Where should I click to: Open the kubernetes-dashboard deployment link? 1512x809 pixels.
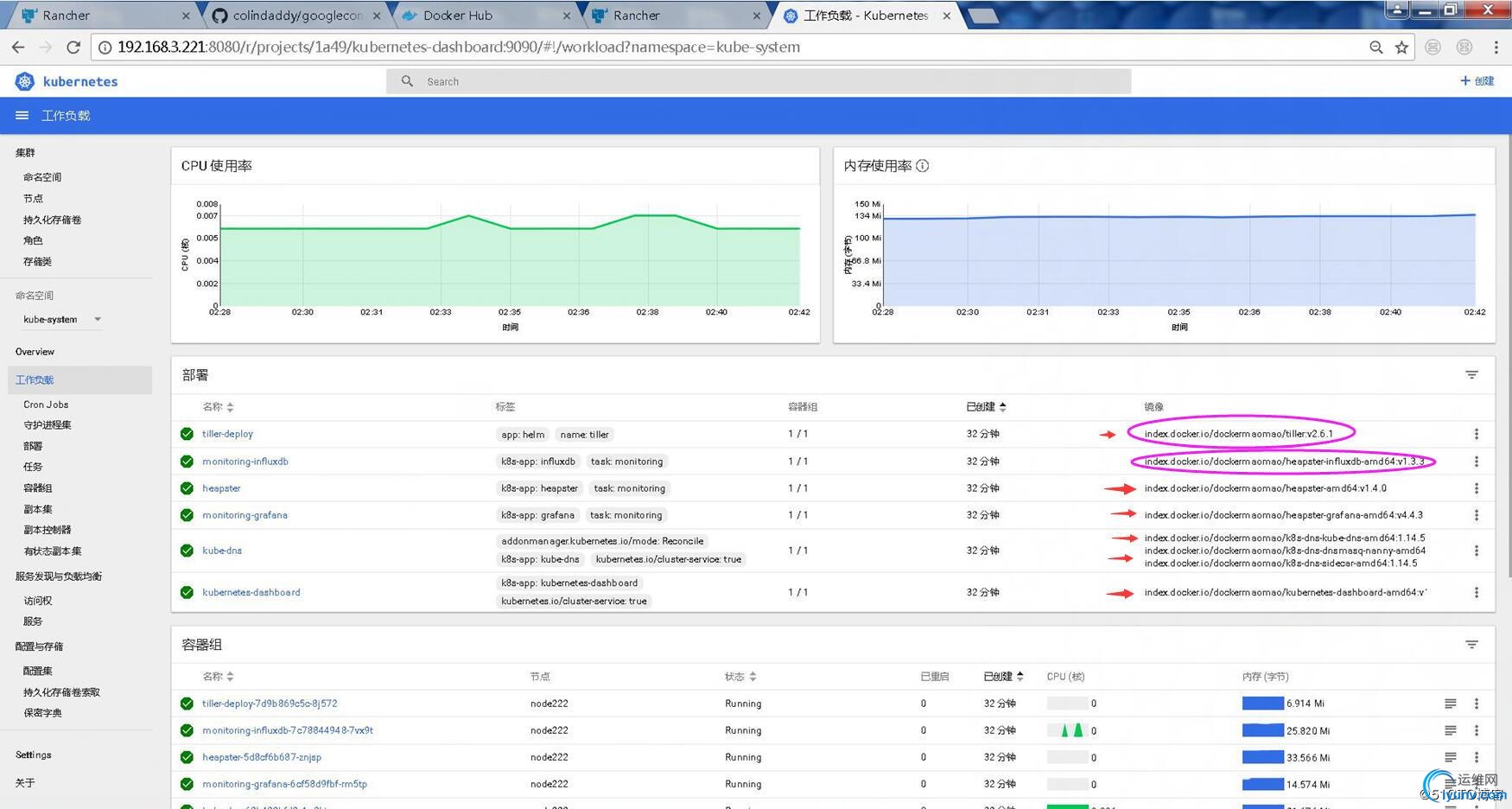point(251,592)
